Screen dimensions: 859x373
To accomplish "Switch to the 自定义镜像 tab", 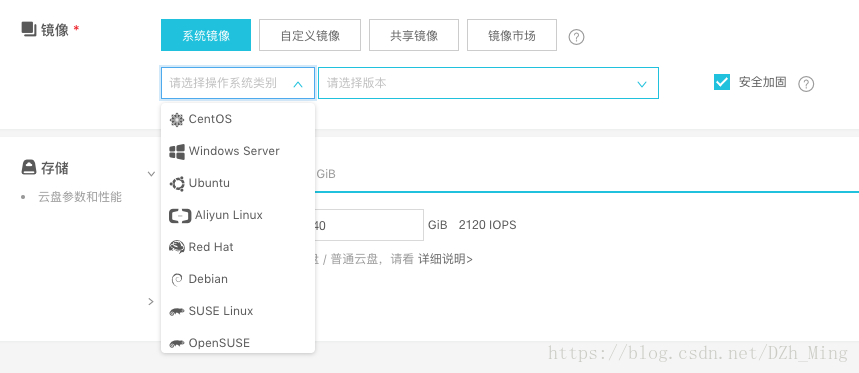I will click(x=310, y=35).
